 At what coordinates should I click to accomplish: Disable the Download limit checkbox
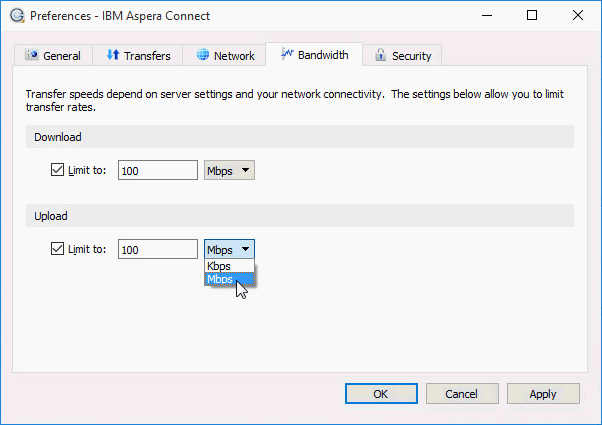tap(57, 170)
